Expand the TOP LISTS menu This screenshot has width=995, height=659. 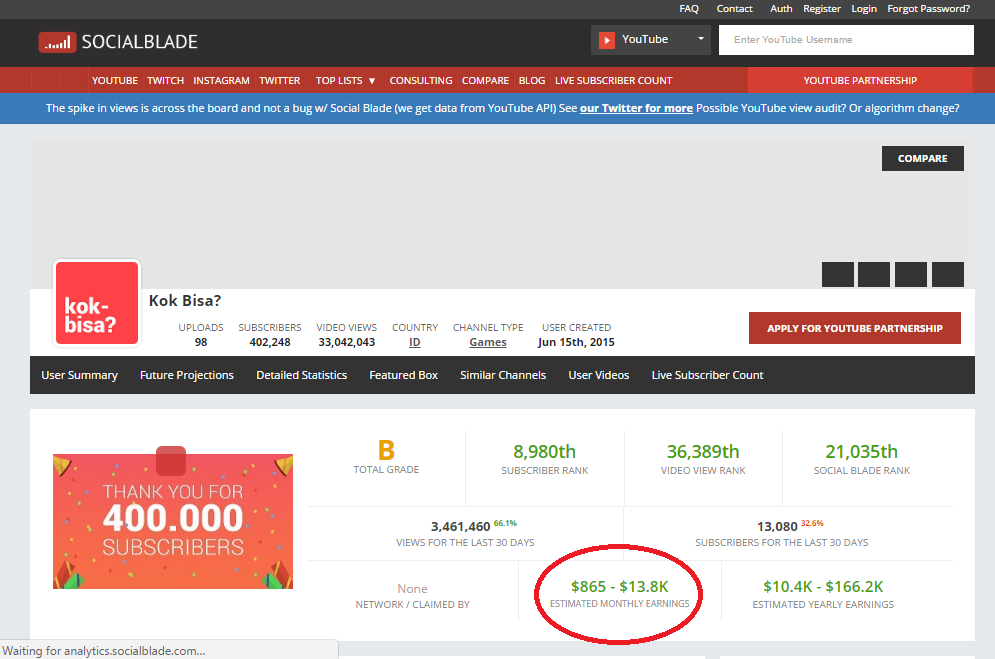coord(346,81)
